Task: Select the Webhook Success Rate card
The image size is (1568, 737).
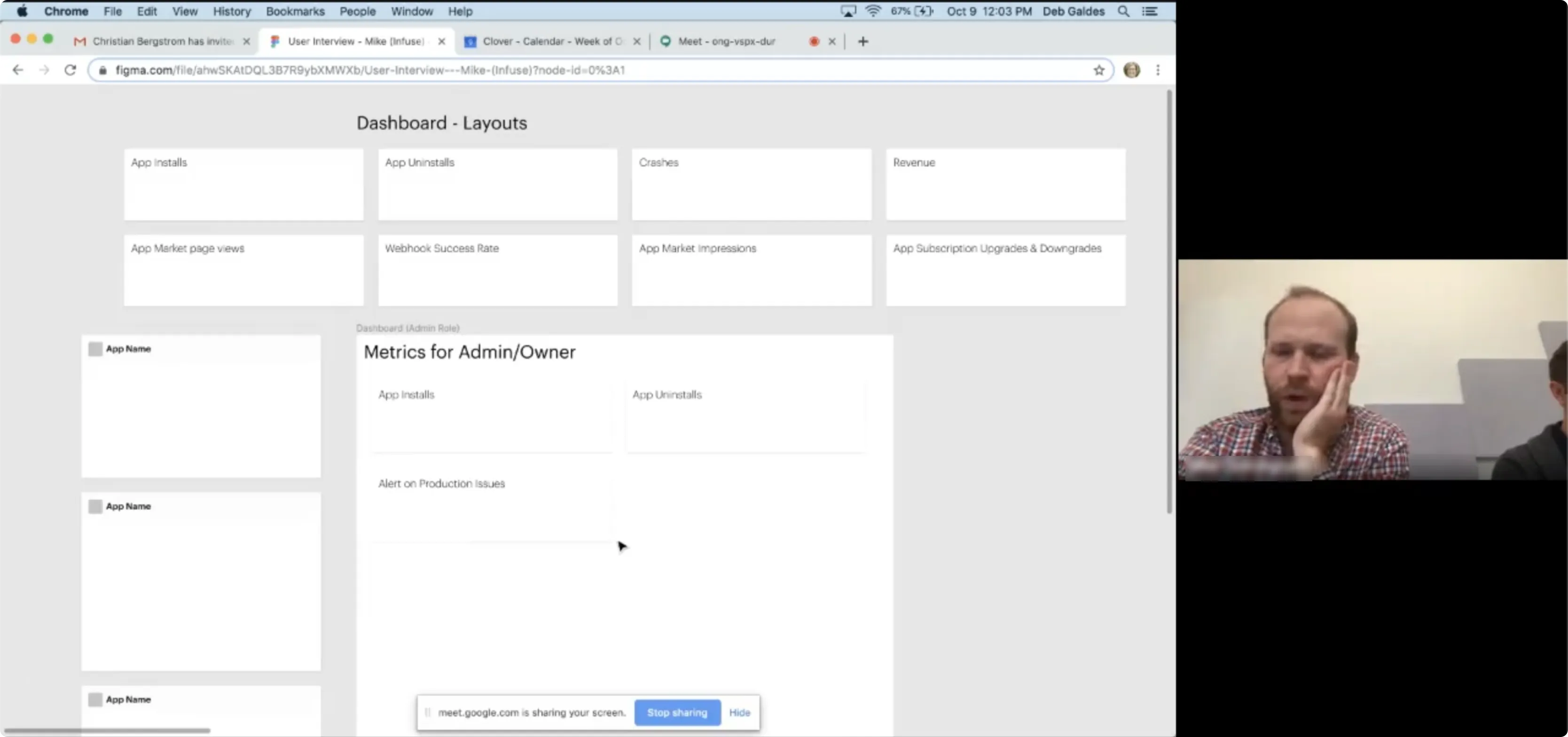Action: [x=497, y=270]
